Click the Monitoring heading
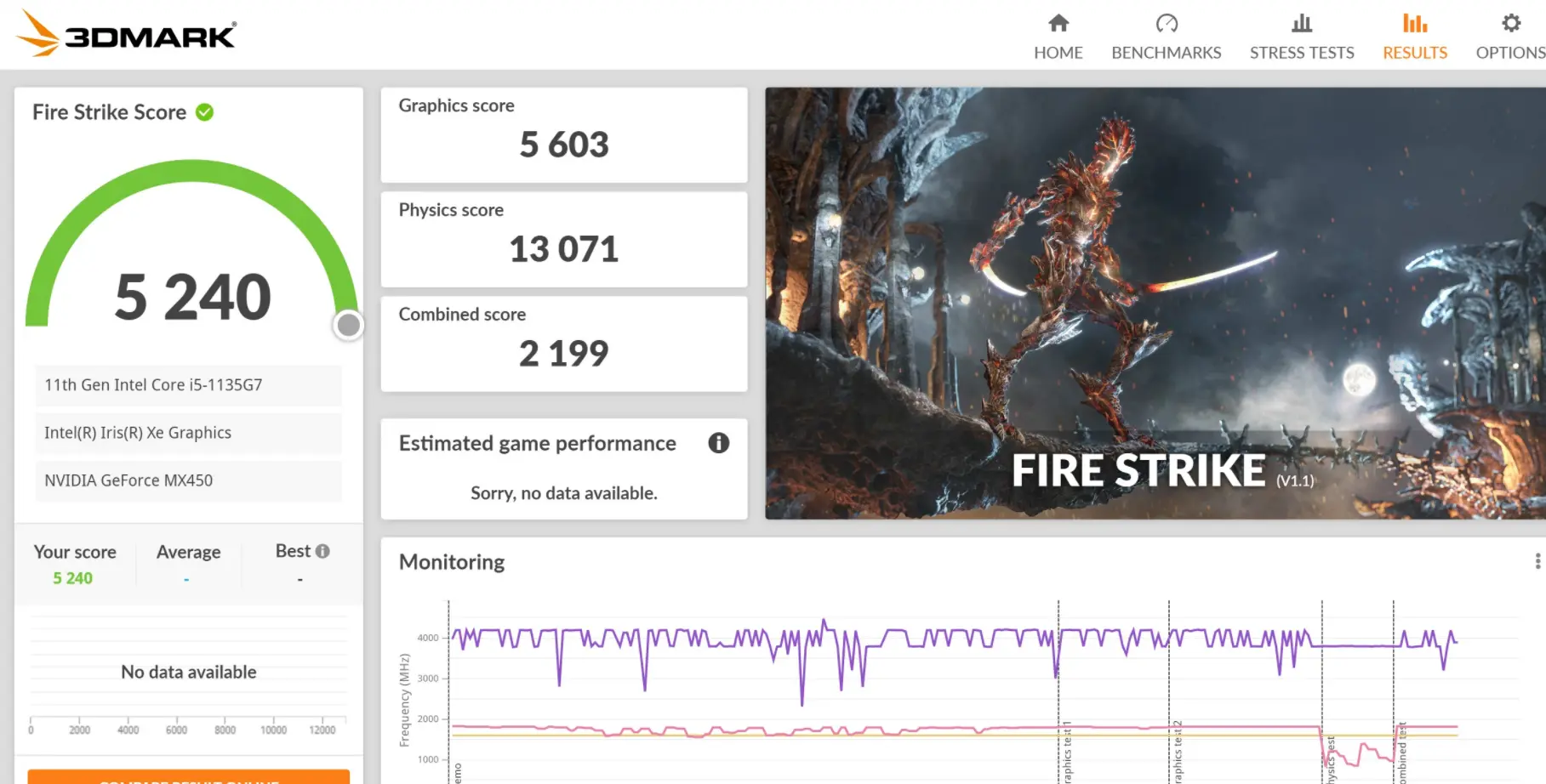Image resolution: width=1546 pixels, height=784 pixels. [452, 562]
